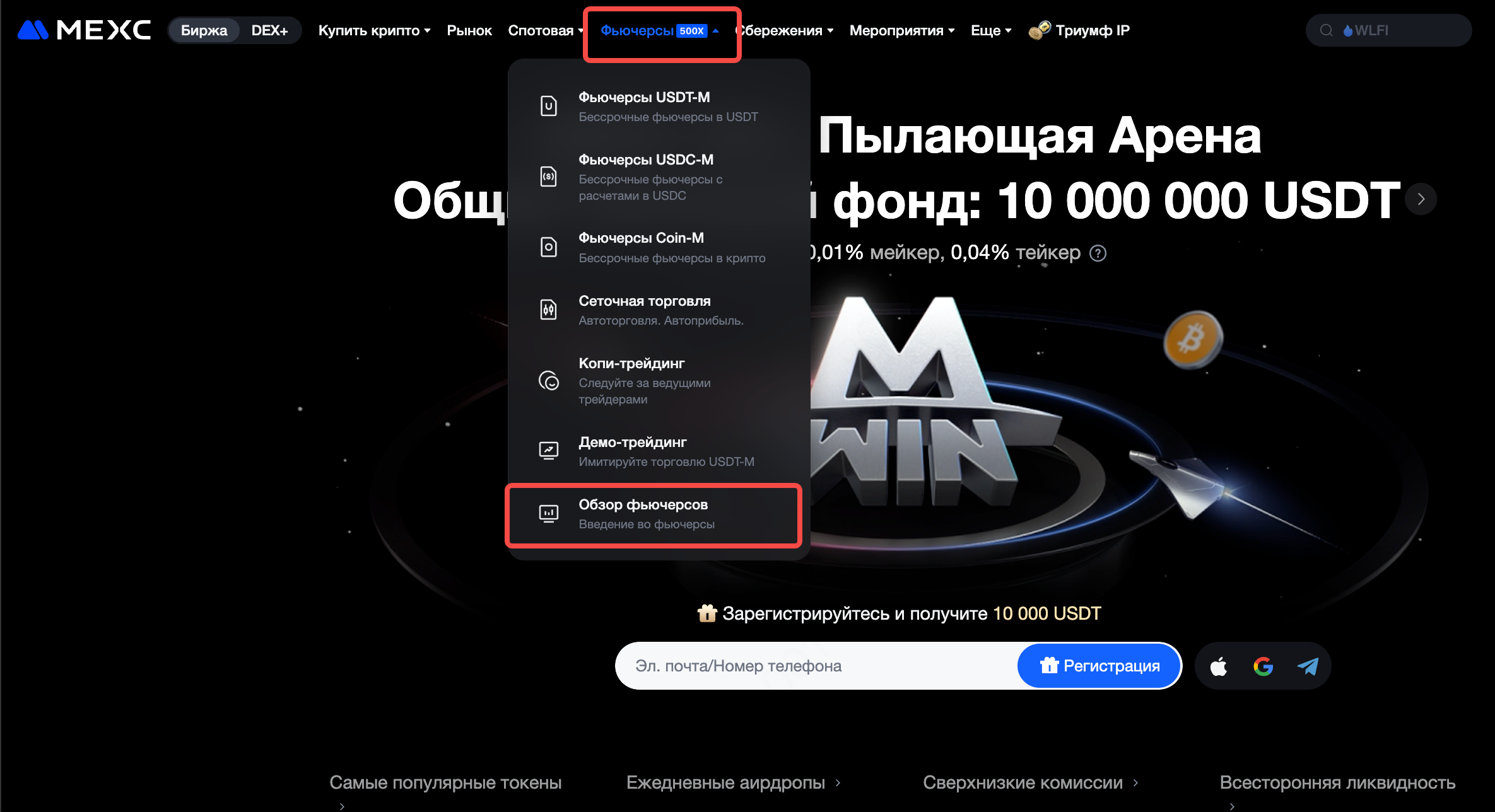
Task: Sign up with Google icon
Action: pos(1263,666)
